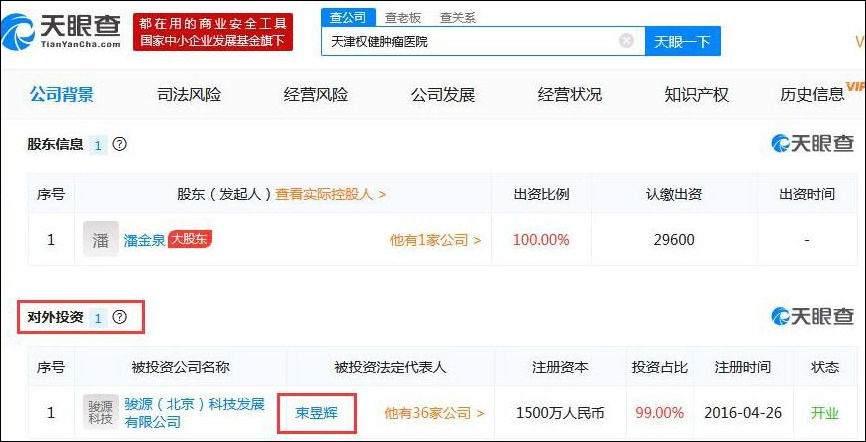Open the 经营状况 navigation tab

[570, 94]
